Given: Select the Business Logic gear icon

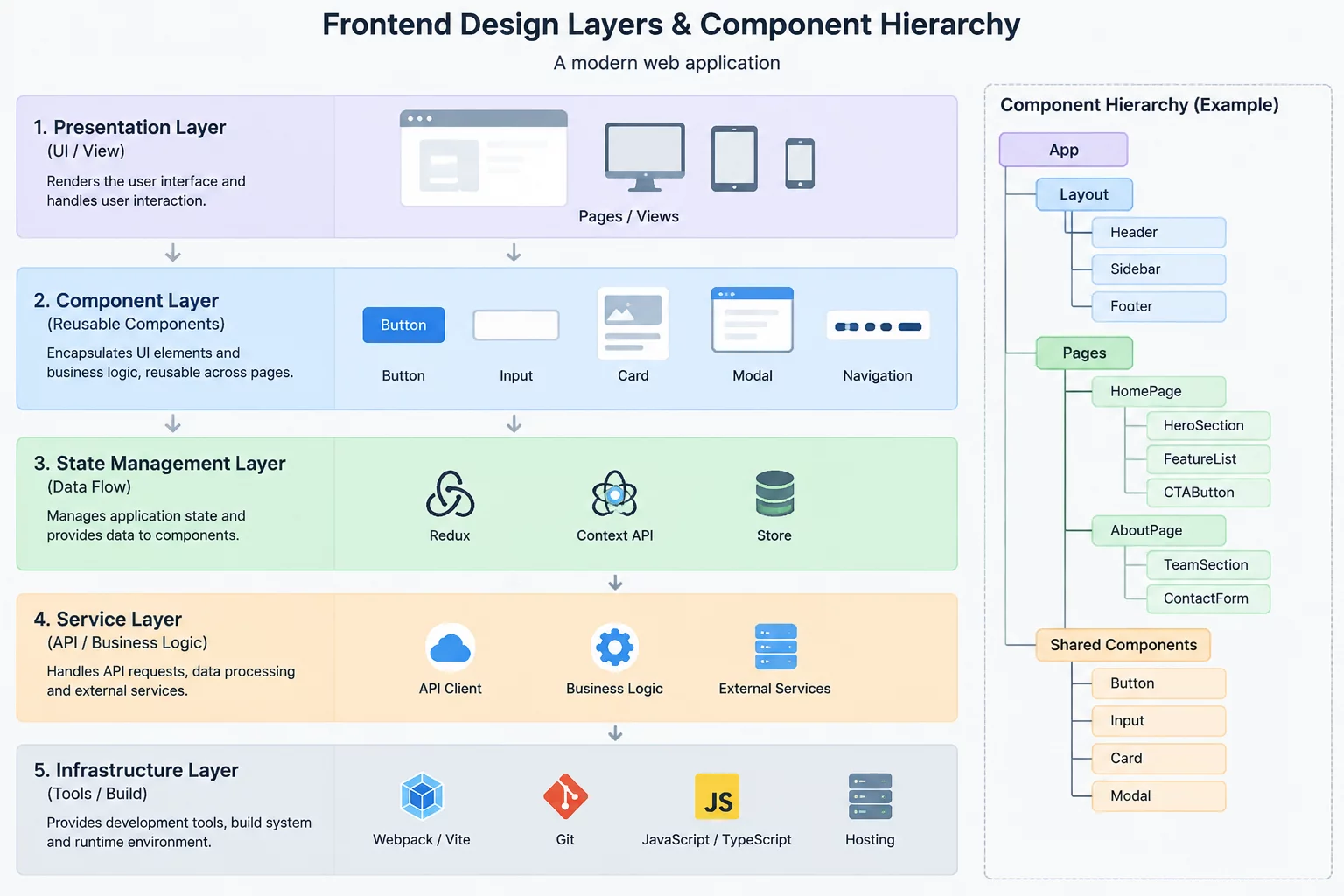Looking at the screenshot, I should coord(614,647).
